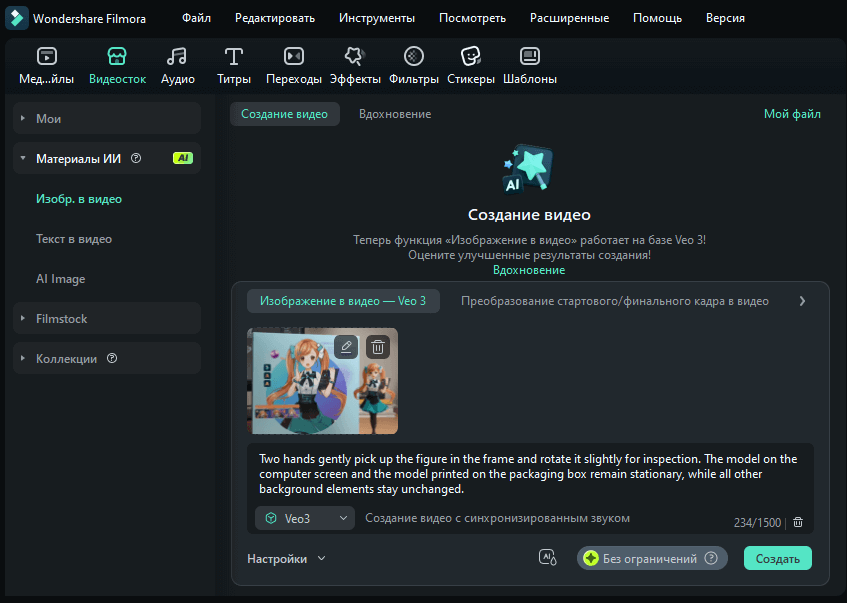
Task: Click the help icon next to Коллекции
Action: click(x=112, y=358)
